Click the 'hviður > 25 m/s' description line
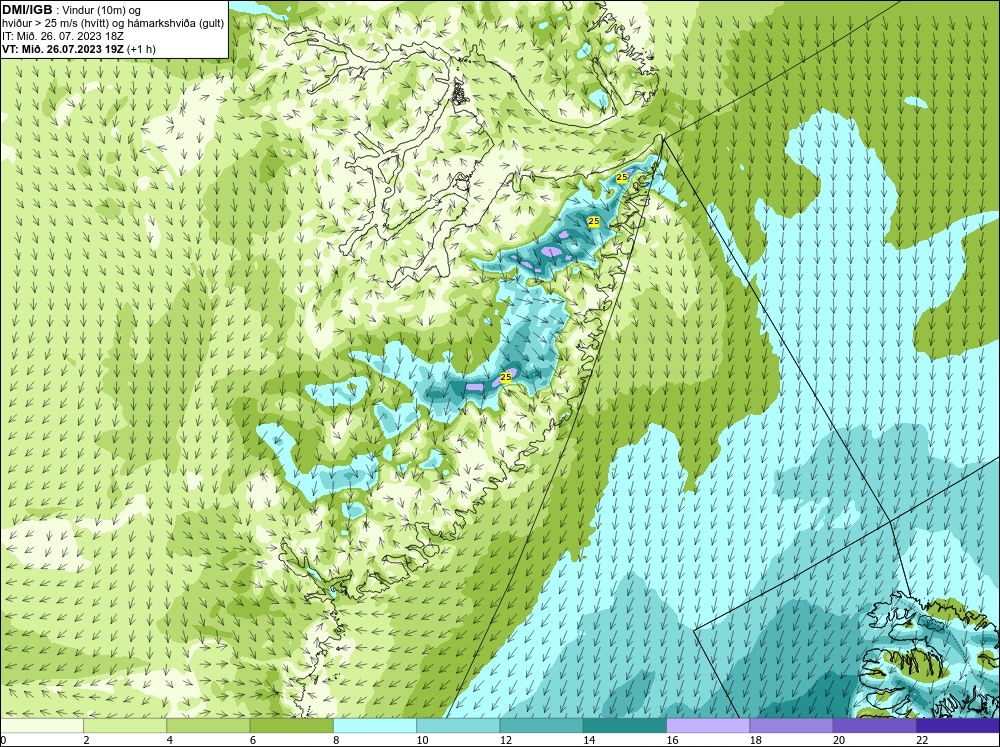Screen dimensions: 1000x747 click(112, 22)
